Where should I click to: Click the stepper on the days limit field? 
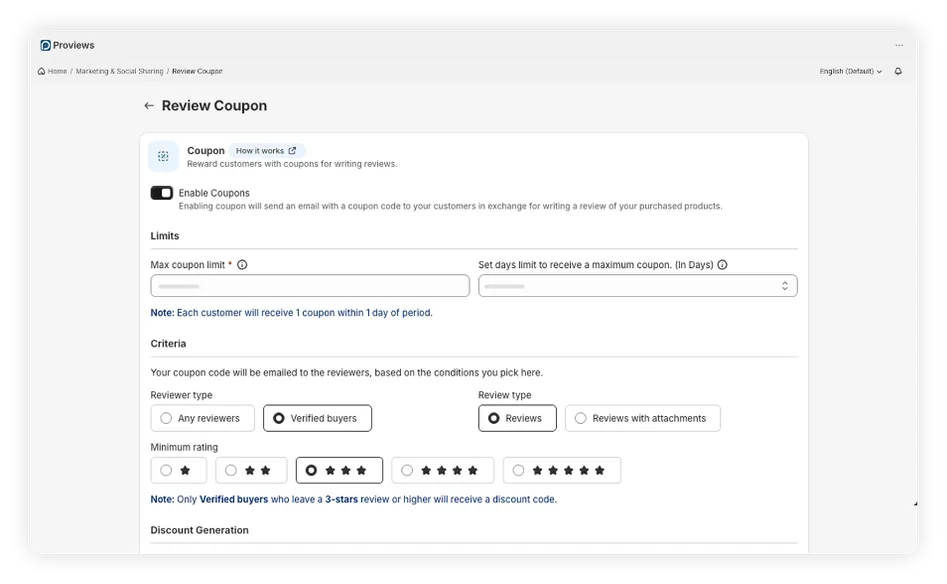click(x=785, y=285)
